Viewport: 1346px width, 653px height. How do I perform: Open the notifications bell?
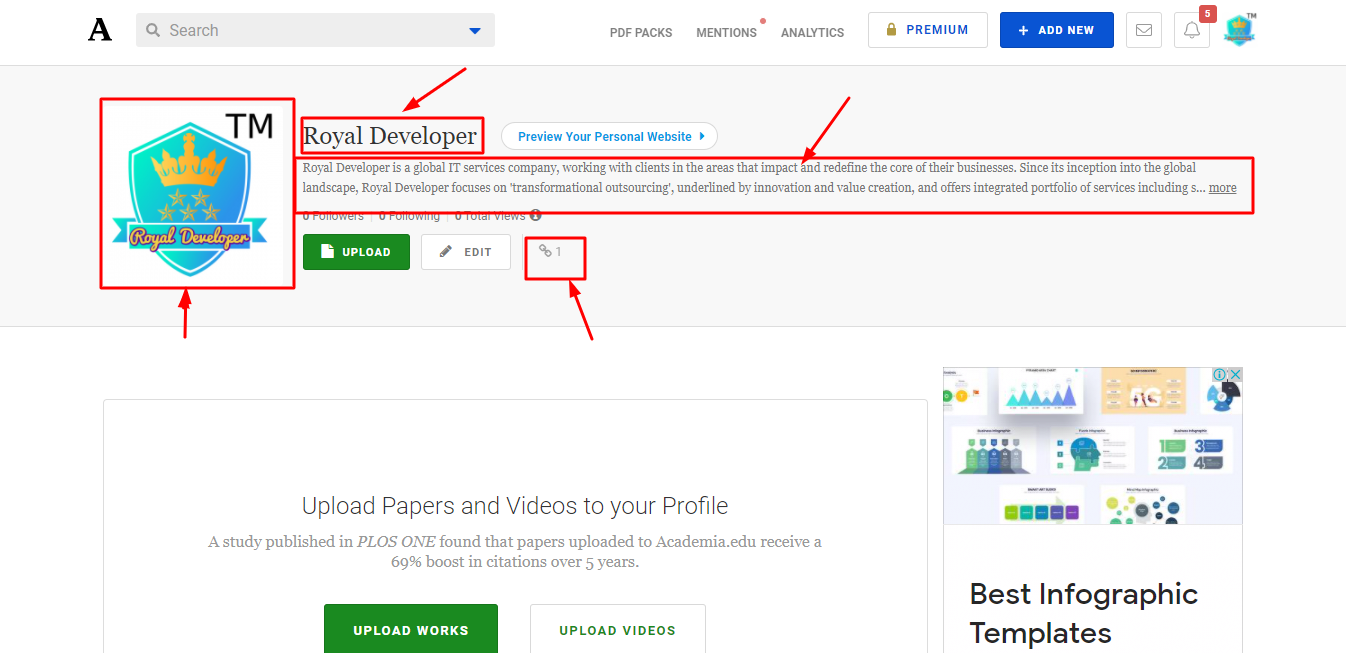[1191, 30]
